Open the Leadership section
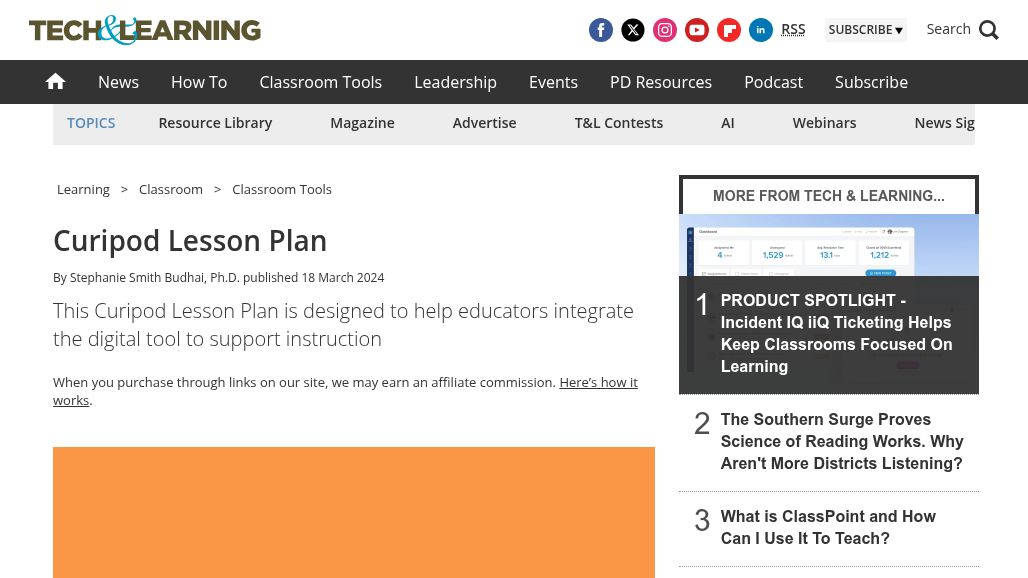The height and width of the screenshot is (578, 1028). tap(456, 82)
